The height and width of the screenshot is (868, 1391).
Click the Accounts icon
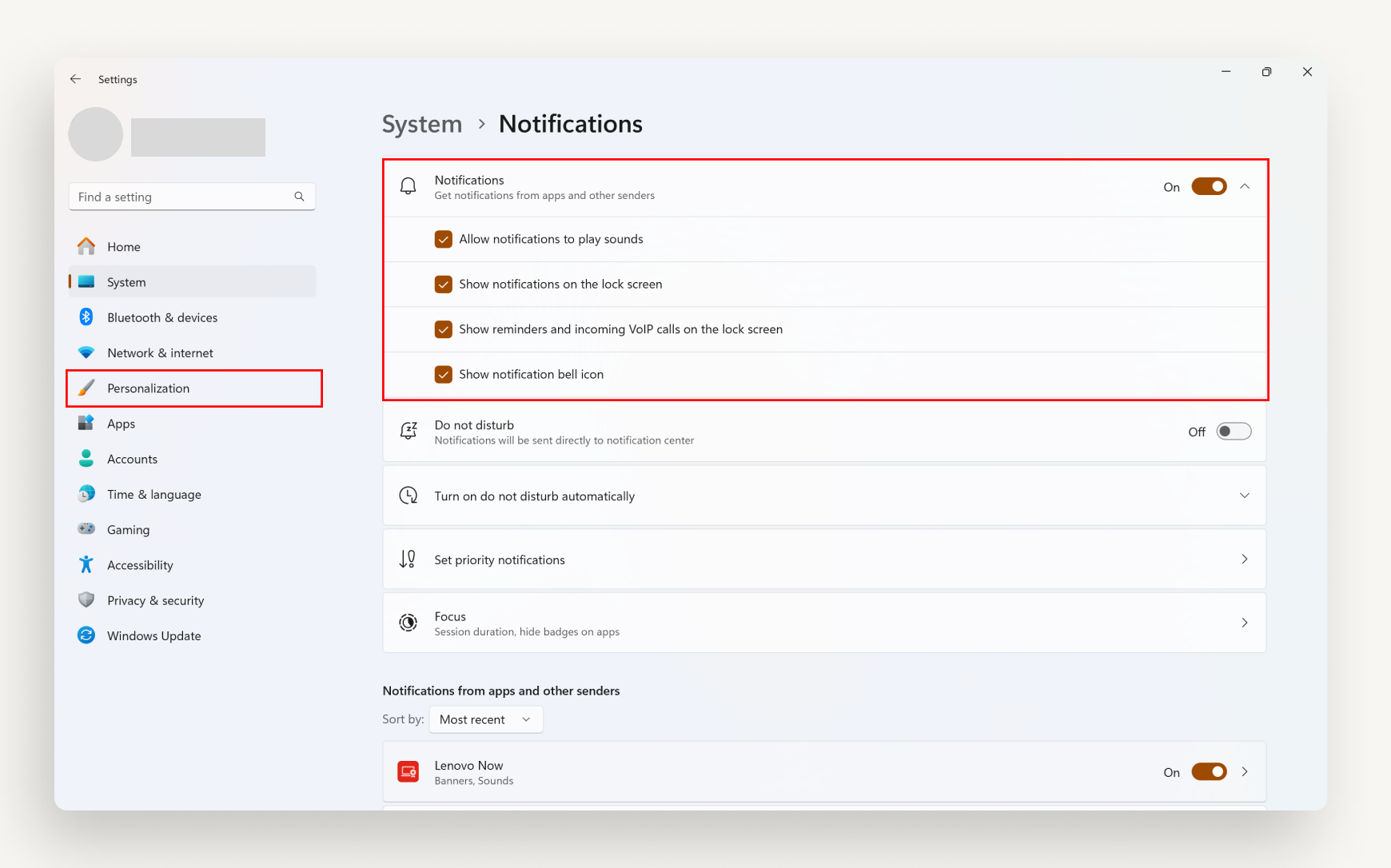tap(86, 459)
